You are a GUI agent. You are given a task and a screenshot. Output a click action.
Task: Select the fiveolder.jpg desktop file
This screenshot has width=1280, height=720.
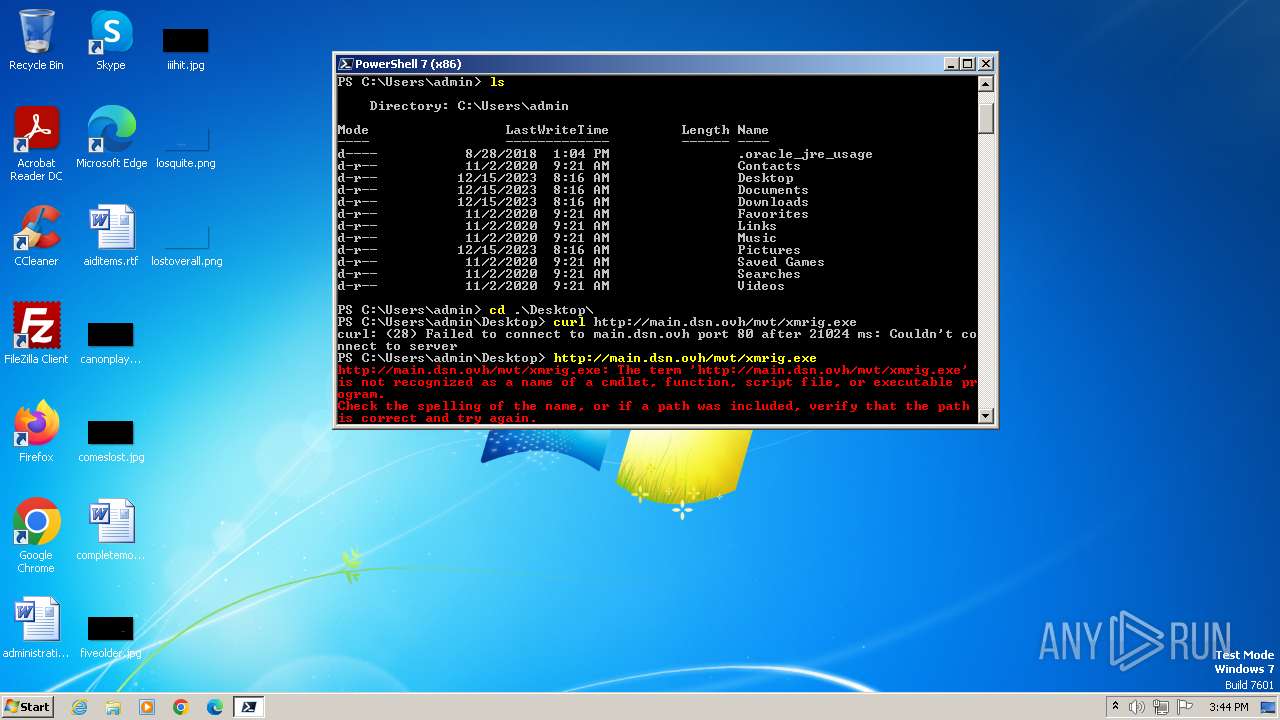pos(111,636)
